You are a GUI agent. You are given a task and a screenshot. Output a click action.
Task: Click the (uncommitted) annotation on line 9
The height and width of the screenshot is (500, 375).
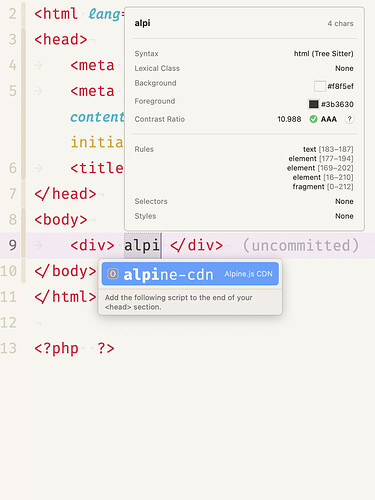(x=301, y=246)
